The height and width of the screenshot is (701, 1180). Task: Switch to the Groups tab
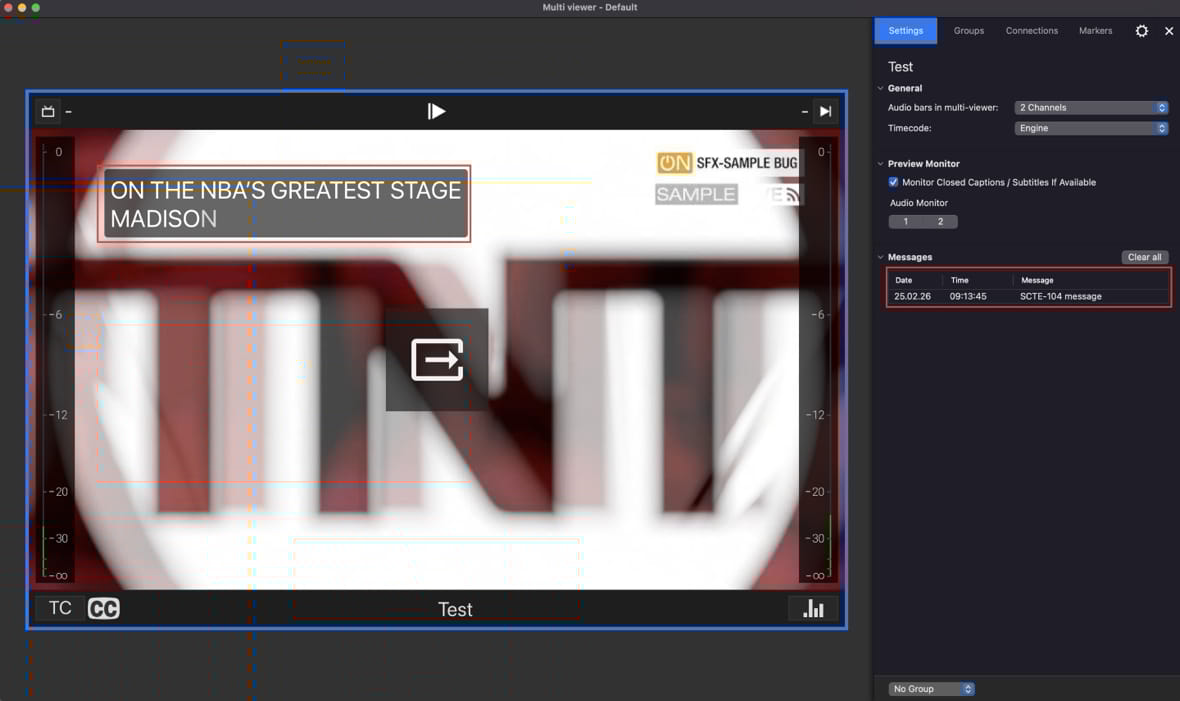(968, 31)
